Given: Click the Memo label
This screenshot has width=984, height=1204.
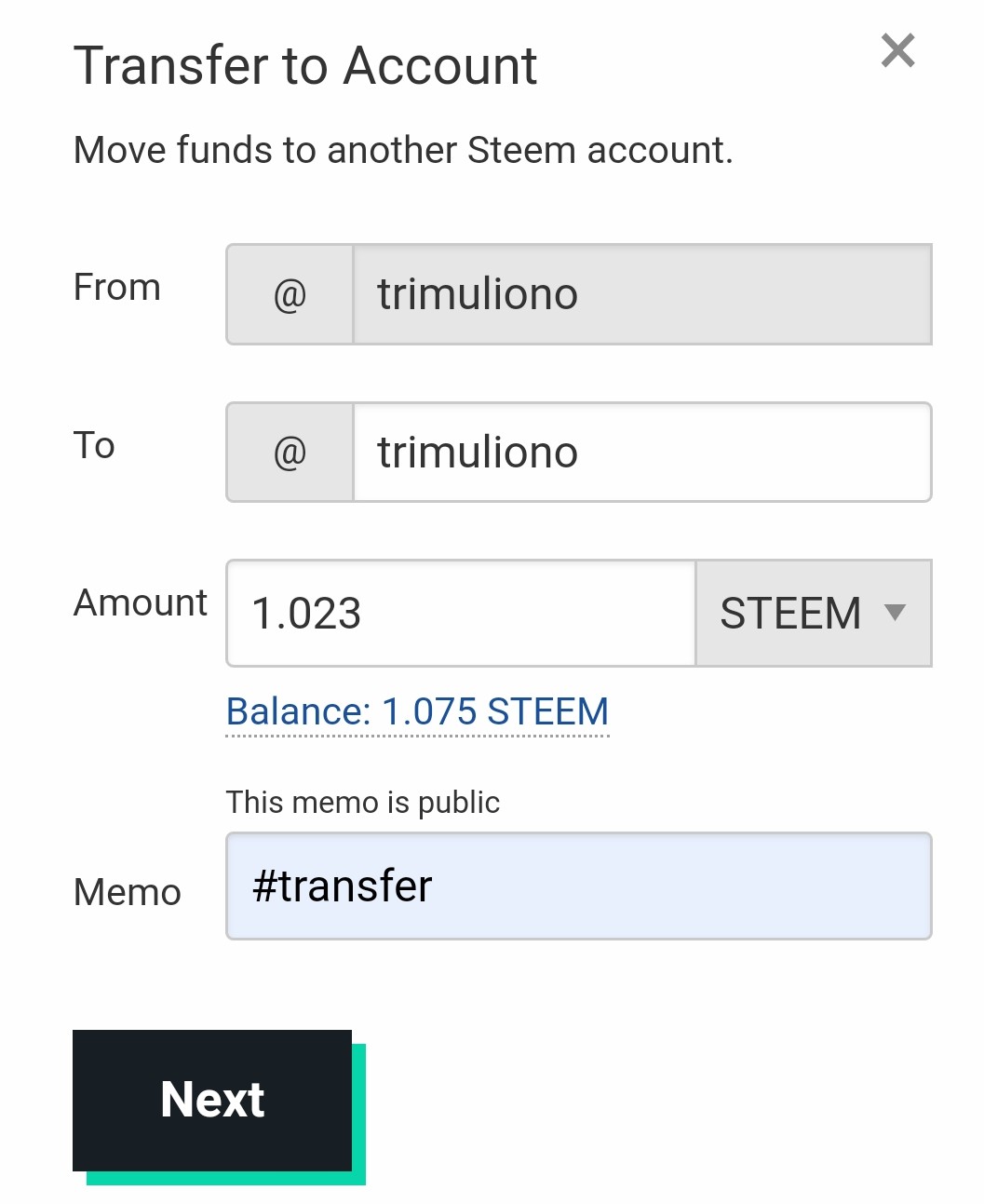Looking at the screenshot, I should 128,892.
